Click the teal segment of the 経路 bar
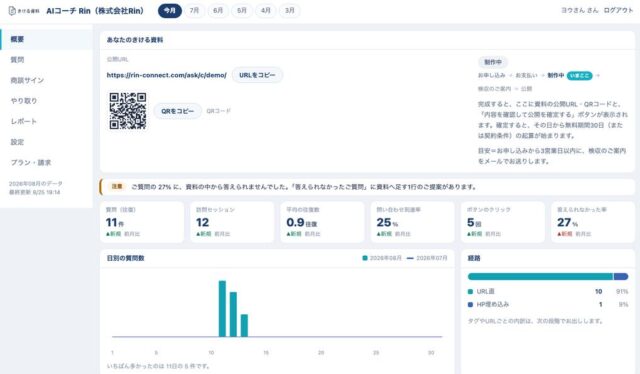The height and width of the screenshot is (374, 640). pyautogui.click(x=540, y=276)
